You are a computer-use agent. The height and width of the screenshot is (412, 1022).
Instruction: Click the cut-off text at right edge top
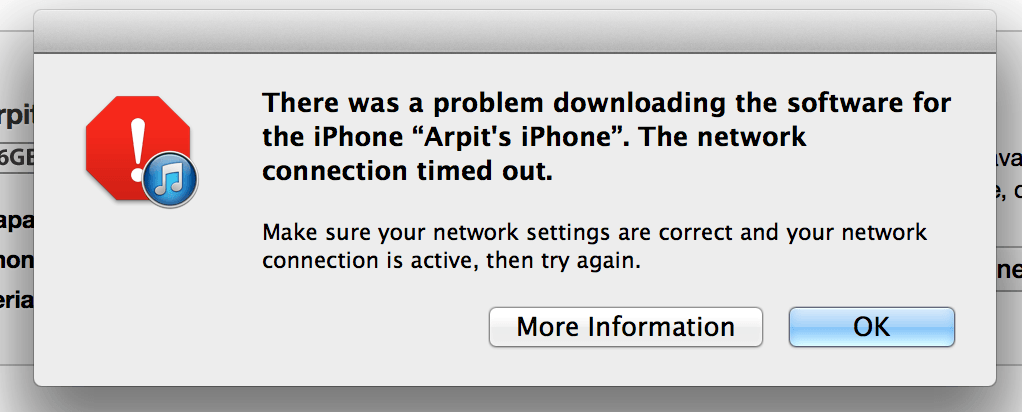(1009, 158)
